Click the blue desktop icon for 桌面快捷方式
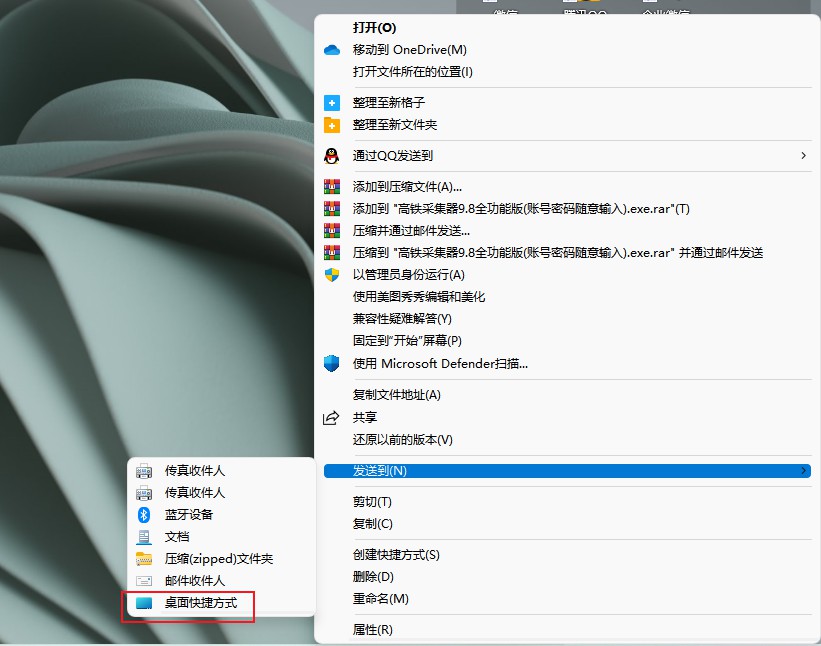This screenshot has height=646, width=821. tap(144, 603)
